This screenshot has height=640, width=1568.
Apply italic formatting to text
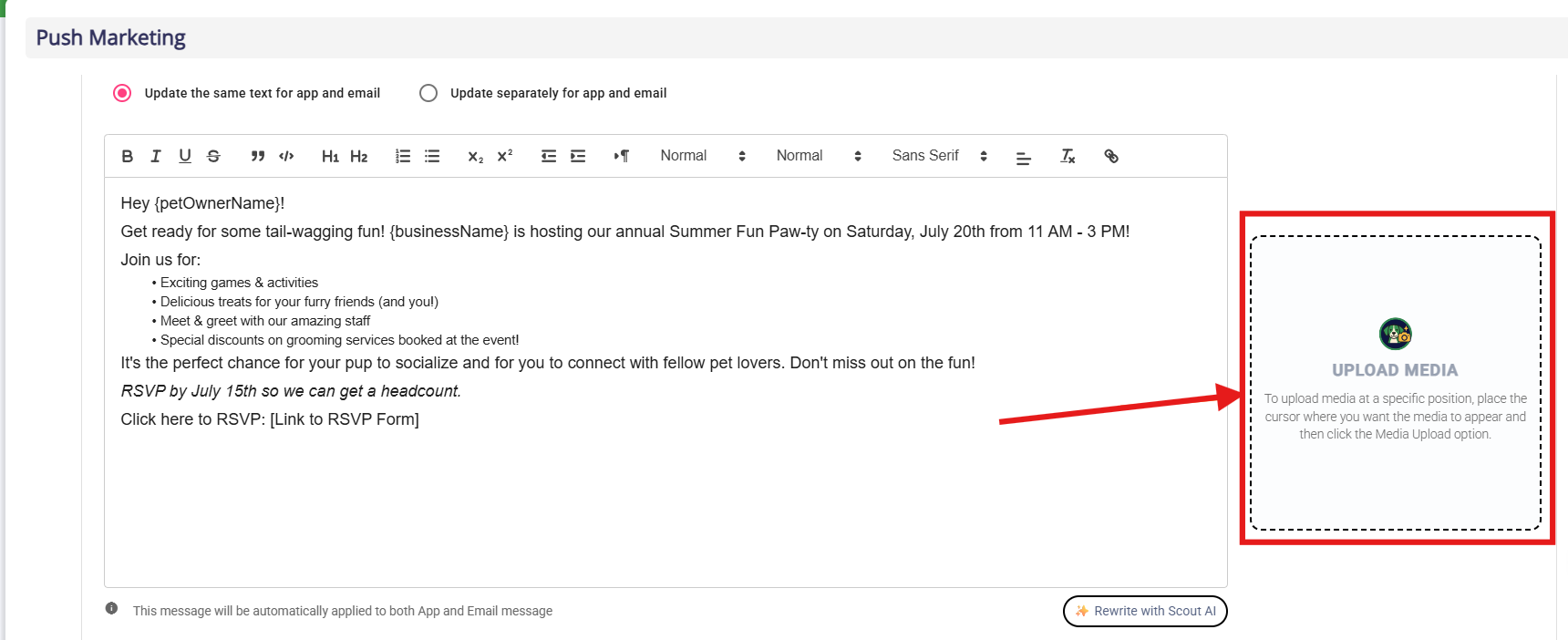point(156,156)
